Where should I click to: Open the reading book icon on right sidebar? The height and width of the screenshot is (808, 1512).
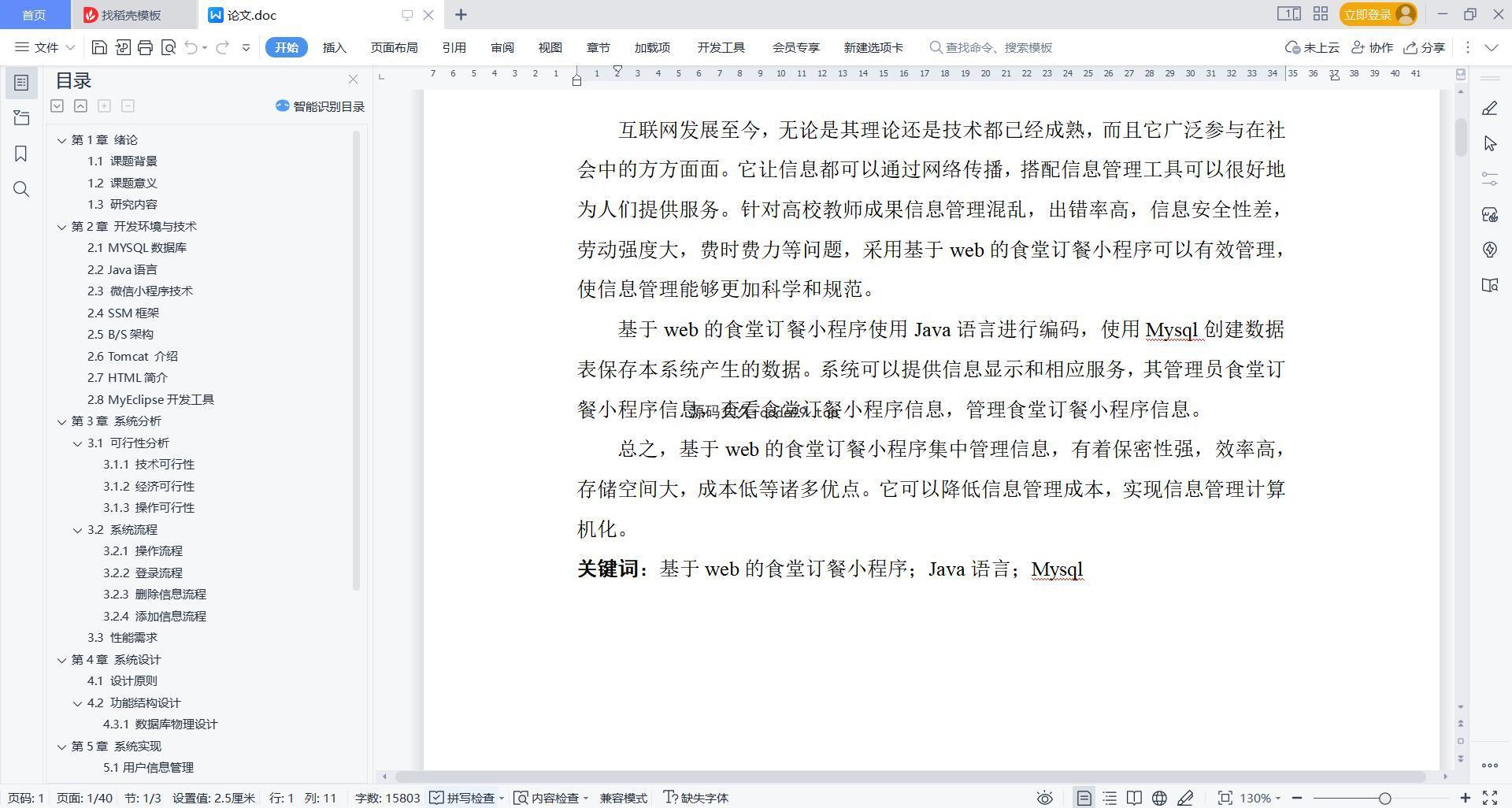coord(1489,285)
